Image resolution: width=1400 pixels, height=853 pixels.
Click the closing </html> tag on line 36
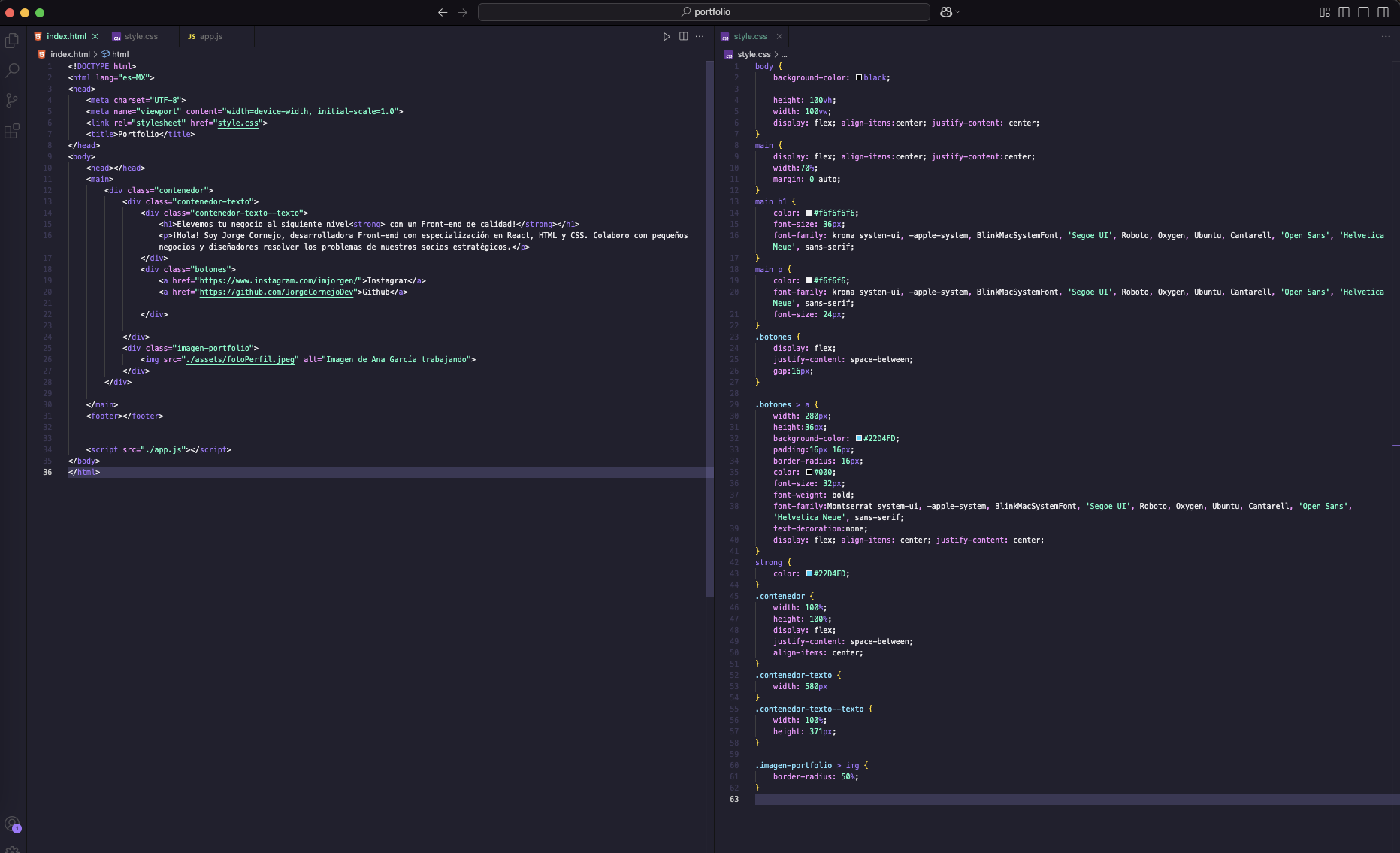[84, 472]
